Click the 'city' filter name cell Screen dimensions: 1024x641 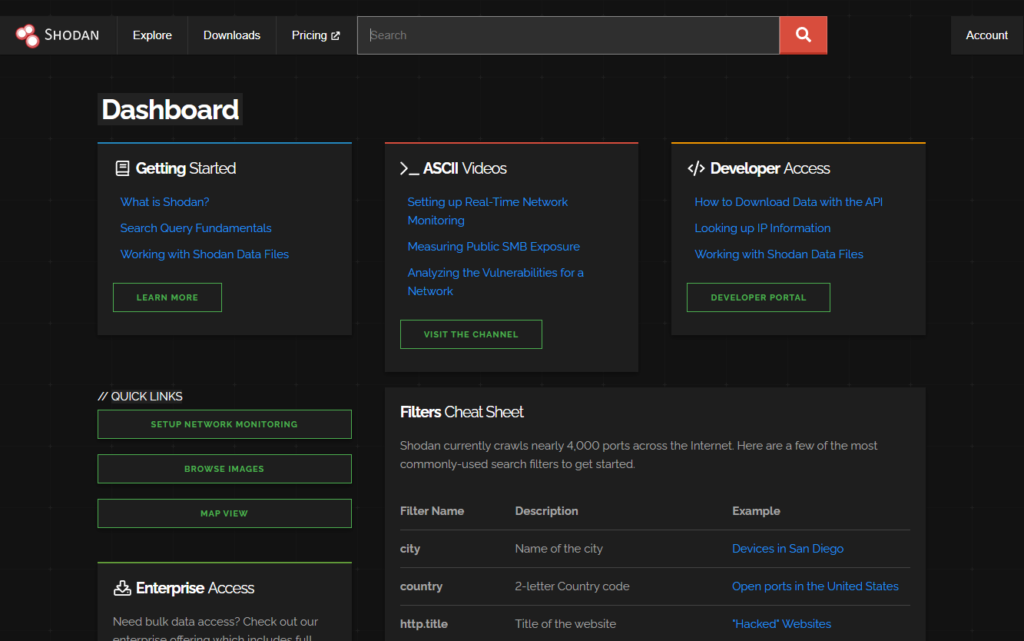tap(410, 548)
